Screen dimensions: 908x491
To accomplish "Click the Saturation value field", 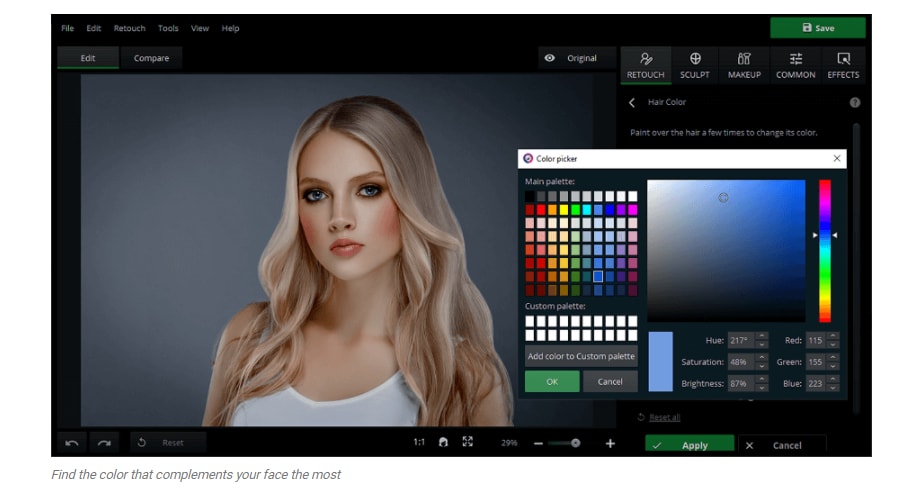I will point(742,362).
